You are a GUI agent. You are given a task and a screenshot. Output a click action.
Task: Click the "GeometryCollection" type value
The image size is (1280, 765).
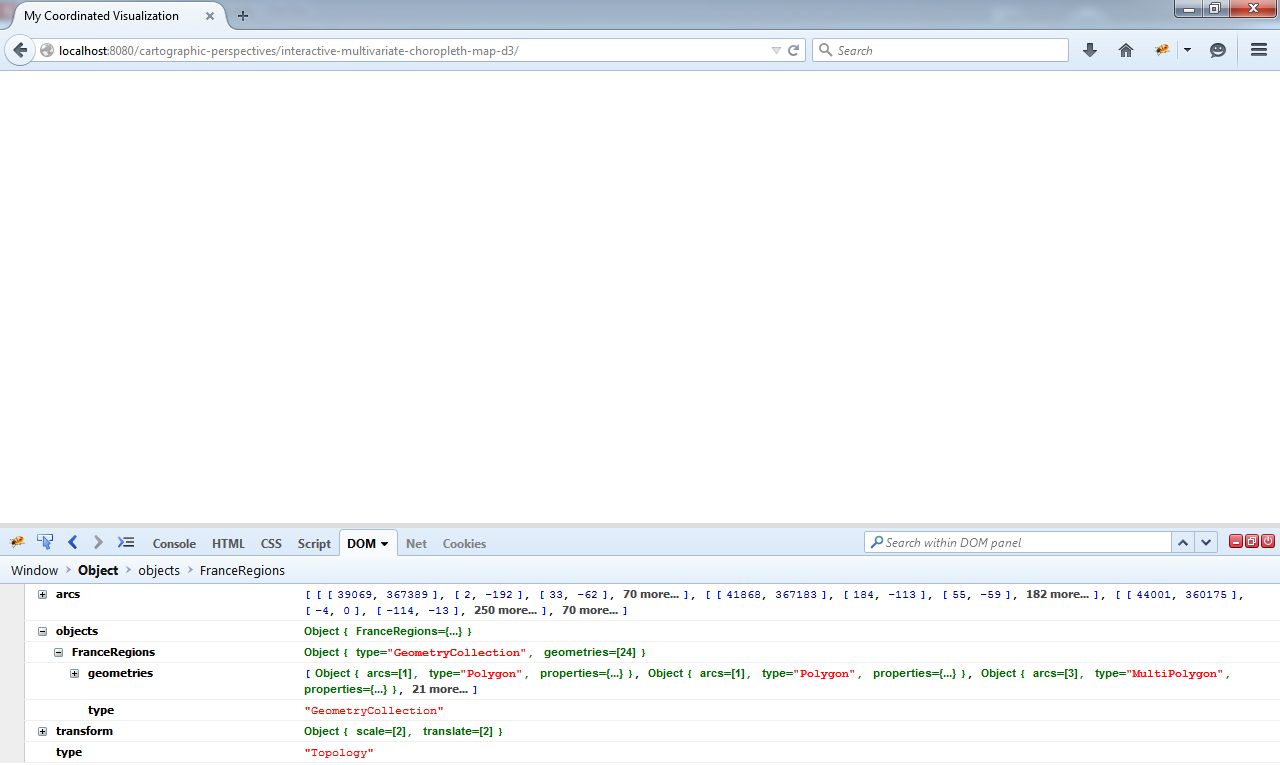(x=374, y=710)
